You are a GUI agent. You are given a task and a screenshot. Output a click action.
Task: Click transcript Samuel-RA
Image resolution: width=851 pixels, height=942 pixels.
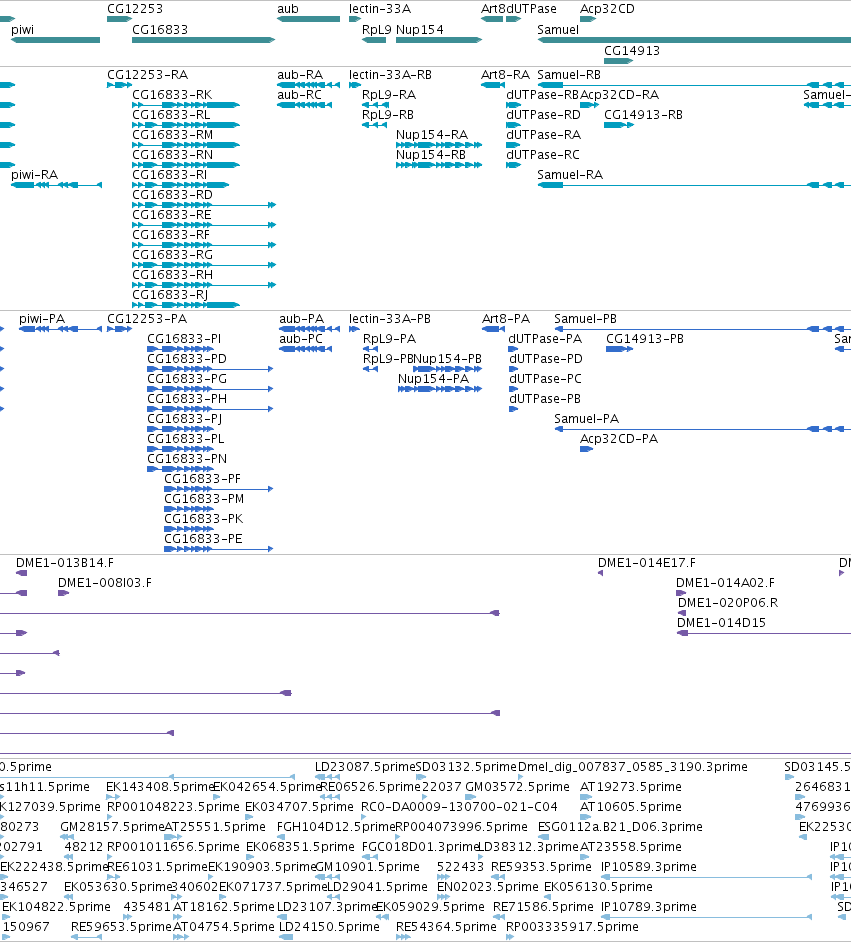click(570, 174)
